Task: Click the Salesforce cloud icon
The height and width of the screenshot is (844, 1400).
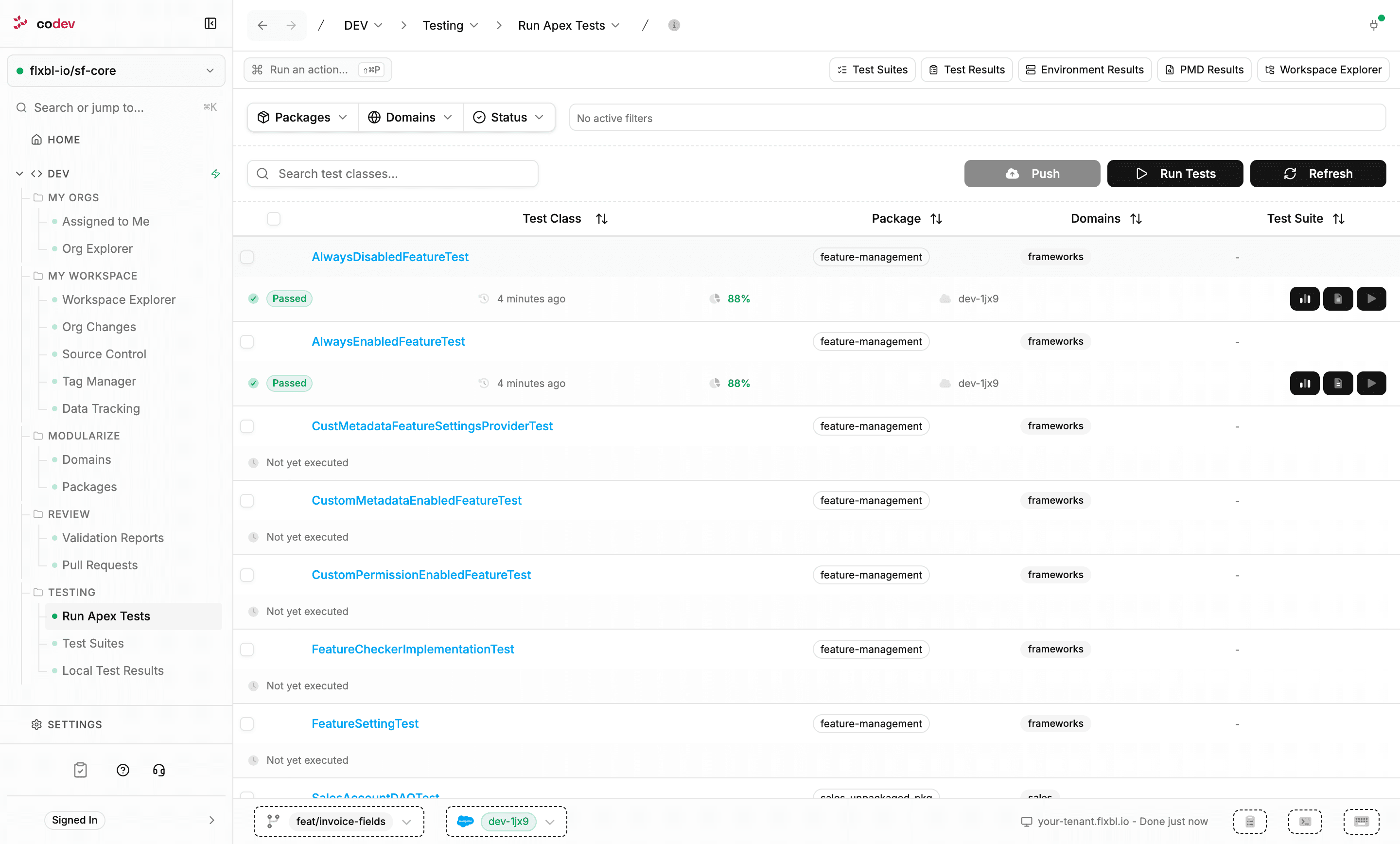Action: [465, 821]
